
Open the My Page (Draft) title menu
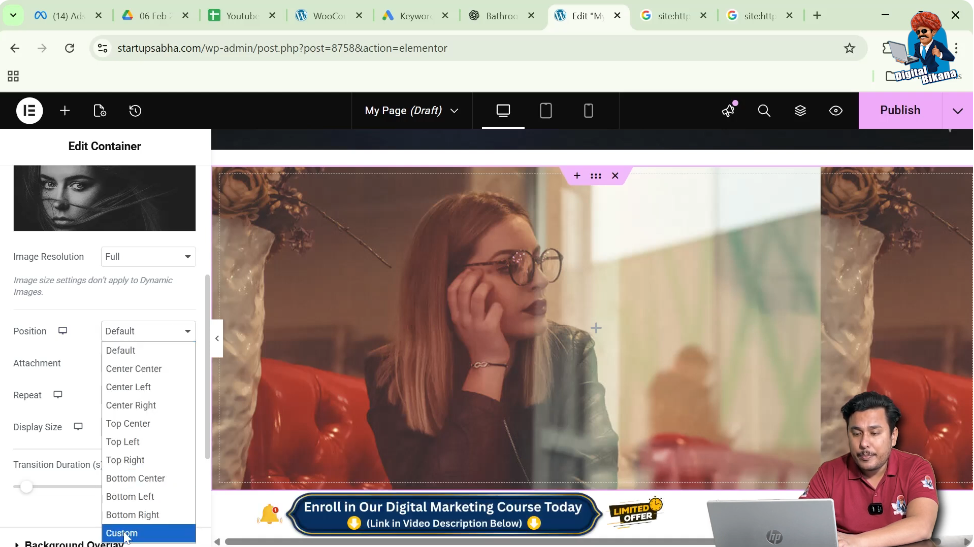(411, 111)
